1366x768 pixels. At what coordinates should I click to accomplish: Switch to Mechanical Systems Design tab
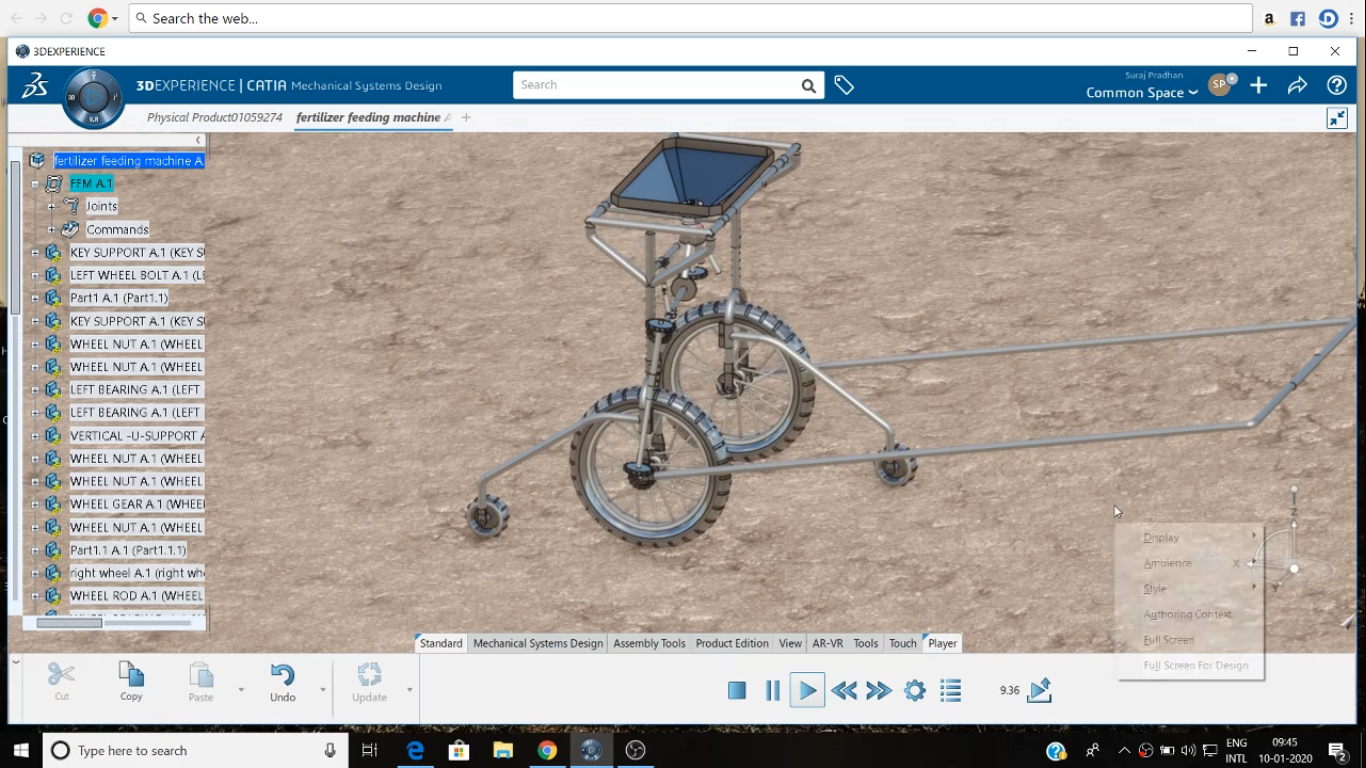point(538,643)
